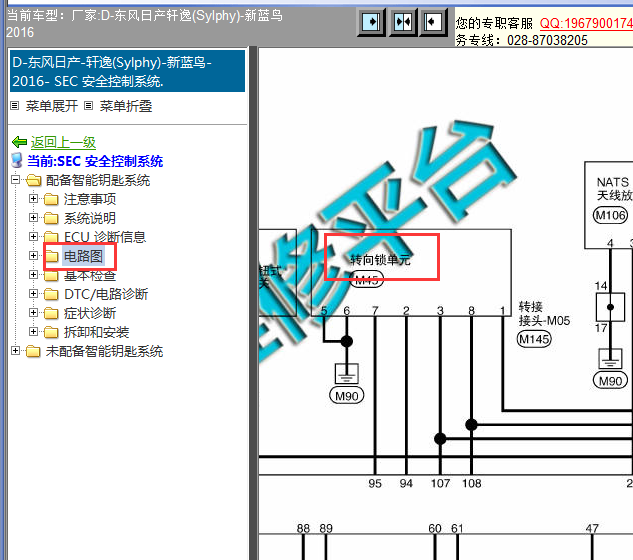Select the 症状诊断 tree item
The height and width of the screenshot is (560, 633).
pyautogui.click(x=90, y=313)
